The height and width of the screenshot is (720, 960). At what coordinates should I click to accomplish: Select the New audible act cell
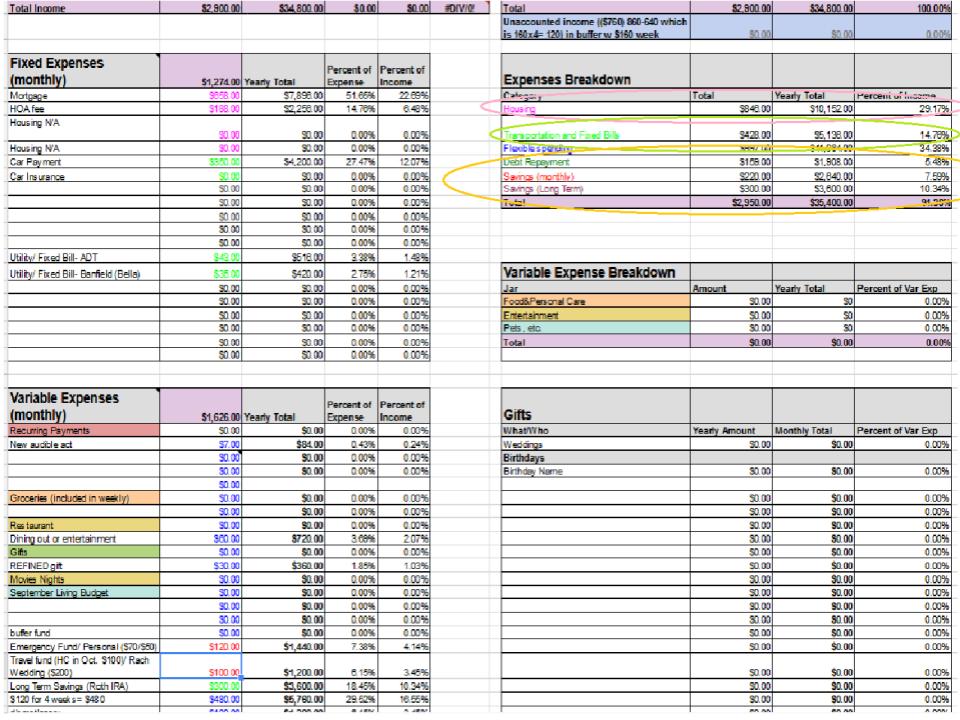(83, 444)
